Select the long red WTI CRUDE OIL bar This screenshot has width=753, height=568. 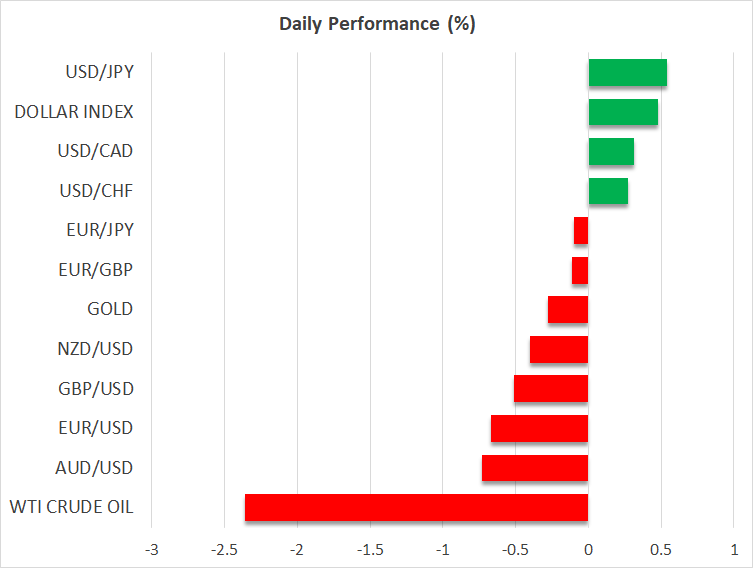[x=416, y=507]
